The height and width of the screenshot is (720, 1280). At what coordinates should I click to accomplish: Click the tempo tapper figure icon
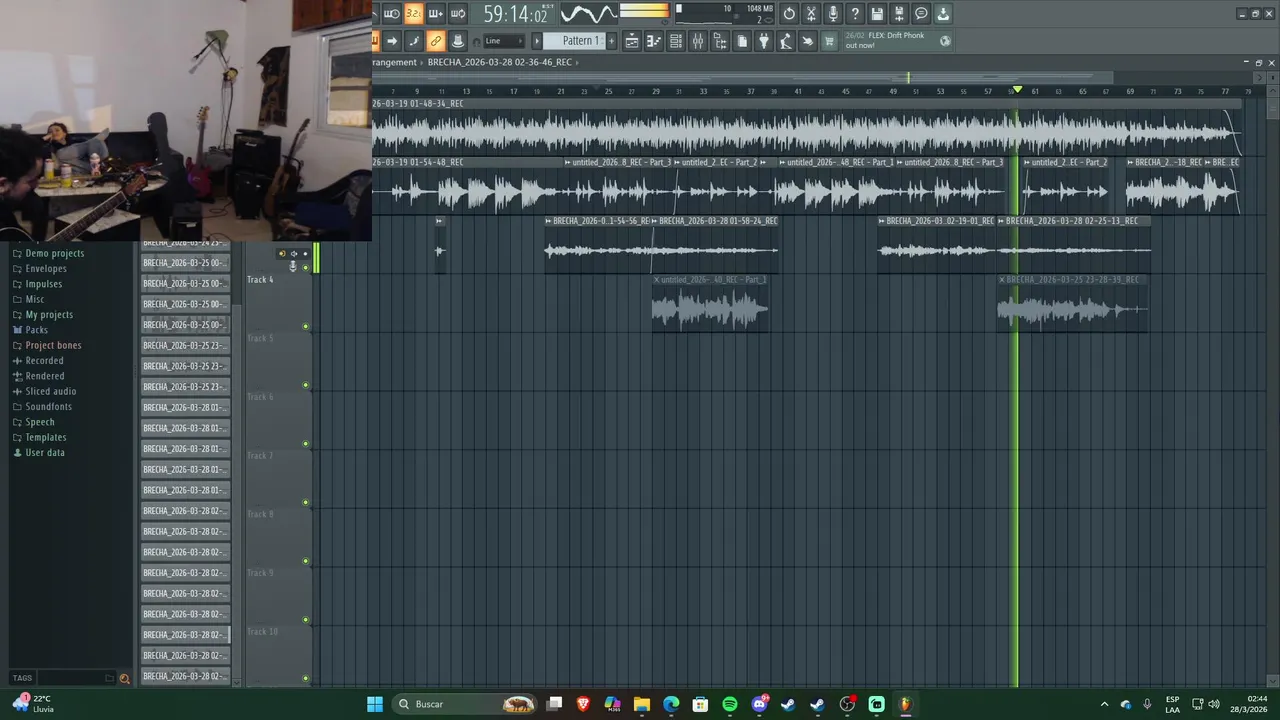pyautogui.click(x=786, y=41)
